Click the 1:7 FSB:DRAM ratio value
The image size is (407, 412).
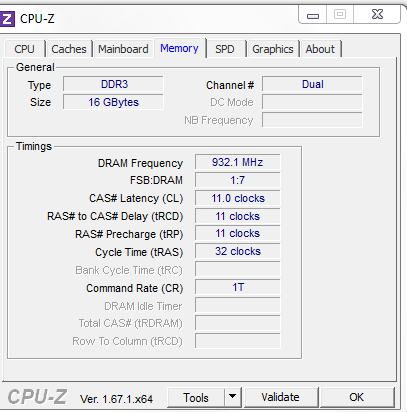[x=238, y=180]
